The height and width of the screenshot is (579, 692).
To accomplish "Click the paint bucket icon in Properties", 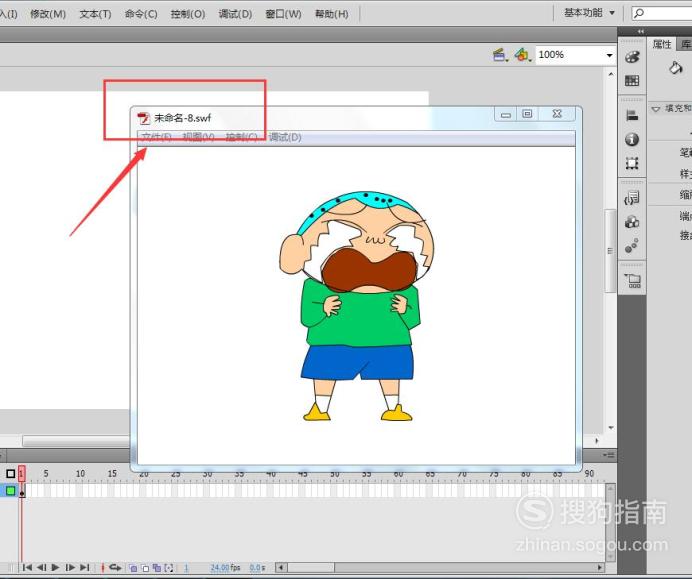I will [x=675, y=68].
